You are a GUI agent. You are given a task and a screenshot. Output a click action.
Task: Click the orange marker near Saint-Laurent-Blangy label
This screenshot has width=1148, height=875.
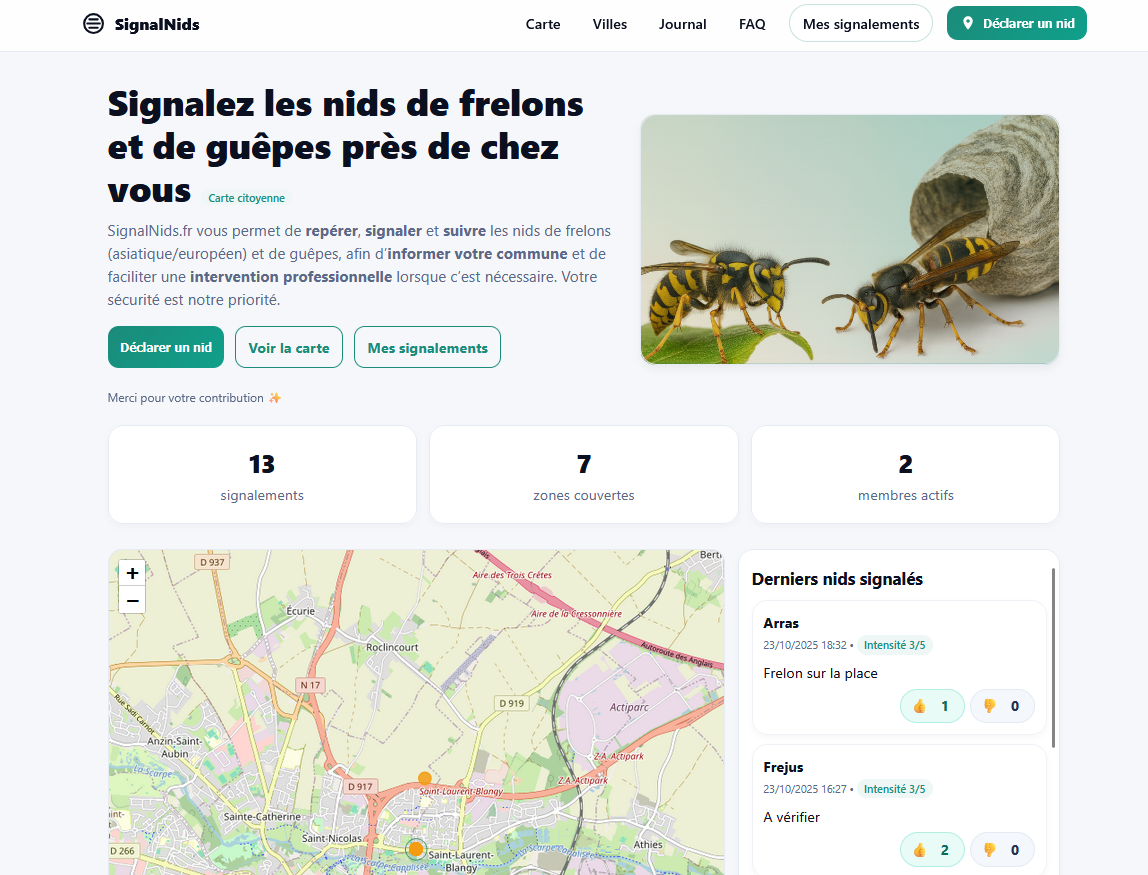point(425,778)
